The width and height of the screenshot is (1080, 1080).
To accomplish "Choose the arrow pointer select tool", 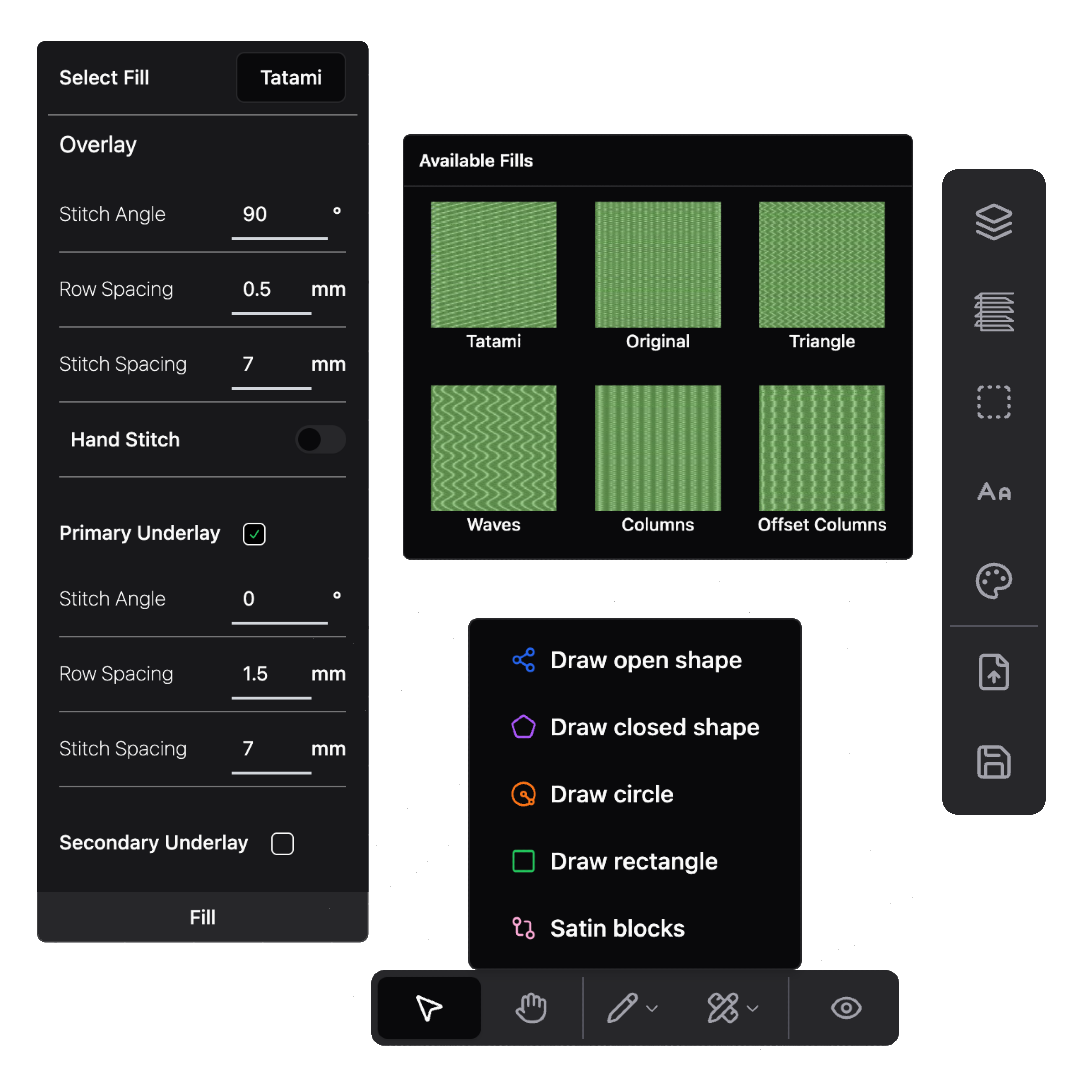I will (x=429, y=1008).
